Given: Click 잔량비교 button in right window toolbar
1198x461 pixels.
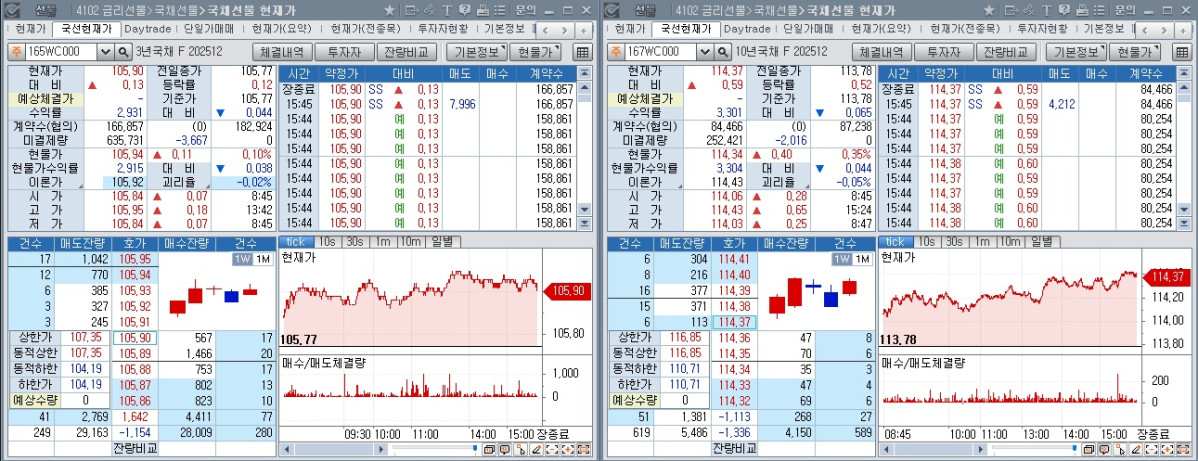Looking at the screenshot, I should (x=1005, y=52).
